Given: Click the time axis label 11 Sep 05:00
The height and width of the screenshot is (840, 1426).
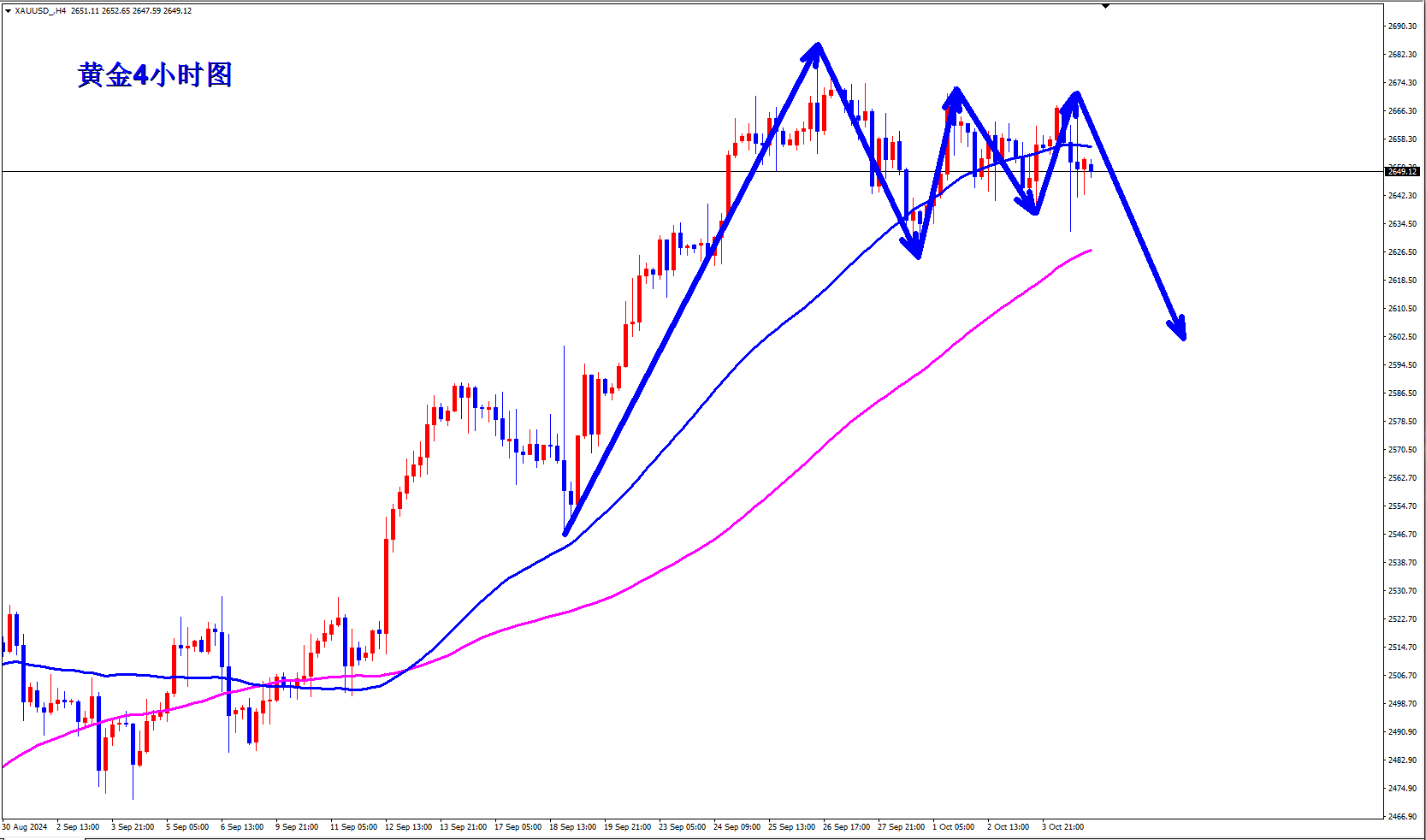Looking at the screenshot, I should click(353, 827).
